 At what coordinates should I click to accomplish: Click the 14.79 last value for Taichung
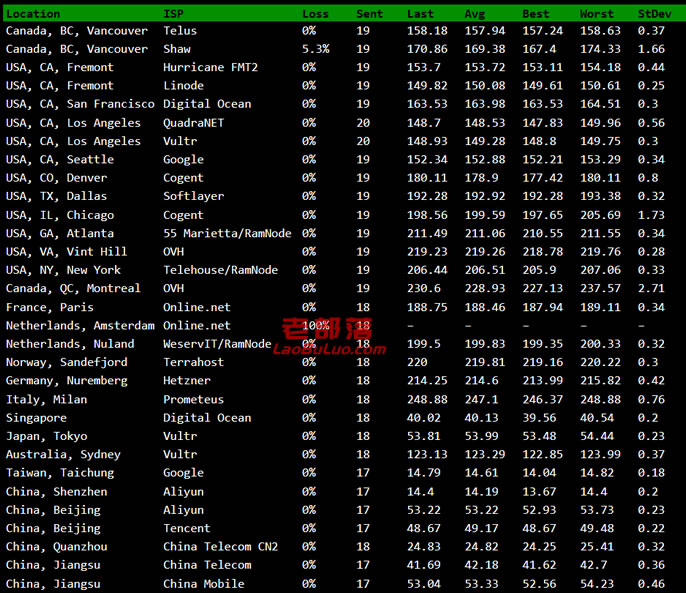click(x=424, y=474)
